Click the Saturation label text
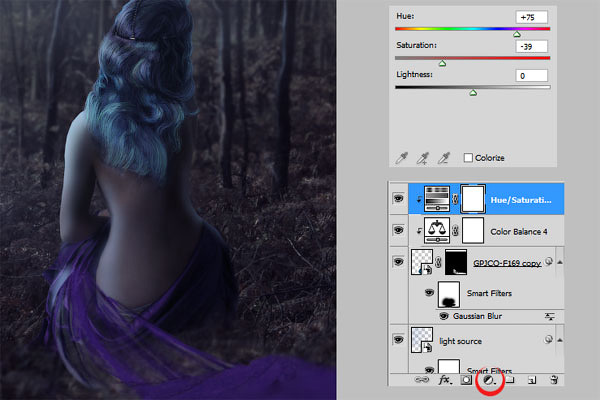The width and height of the screenshot is (600, 400). click(x=416, y=45)
